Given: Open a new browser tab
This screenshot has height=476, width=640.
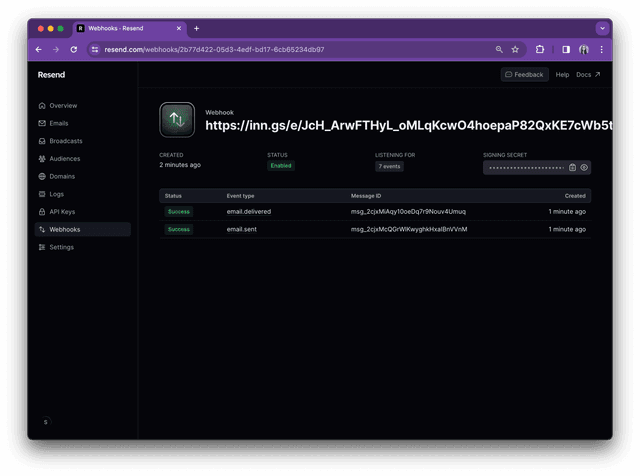Looking at the screenshot, I should (196, 28).
